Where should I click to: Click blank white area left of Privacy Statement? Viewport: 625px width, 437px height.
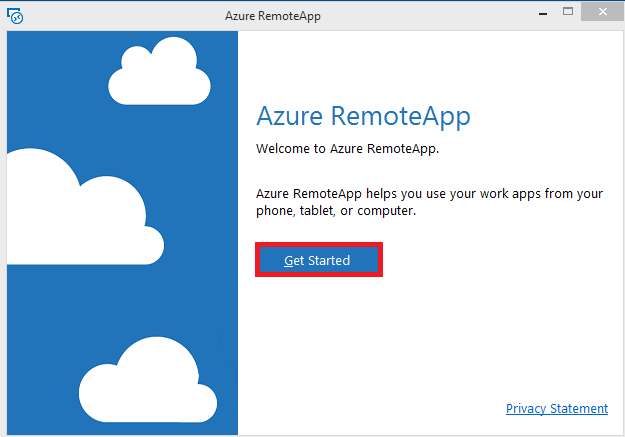380,408
